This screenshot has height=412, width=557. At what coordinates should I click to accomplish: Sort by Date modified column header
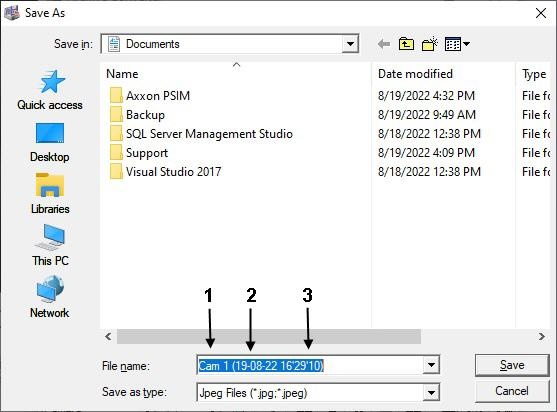[415, 74]
